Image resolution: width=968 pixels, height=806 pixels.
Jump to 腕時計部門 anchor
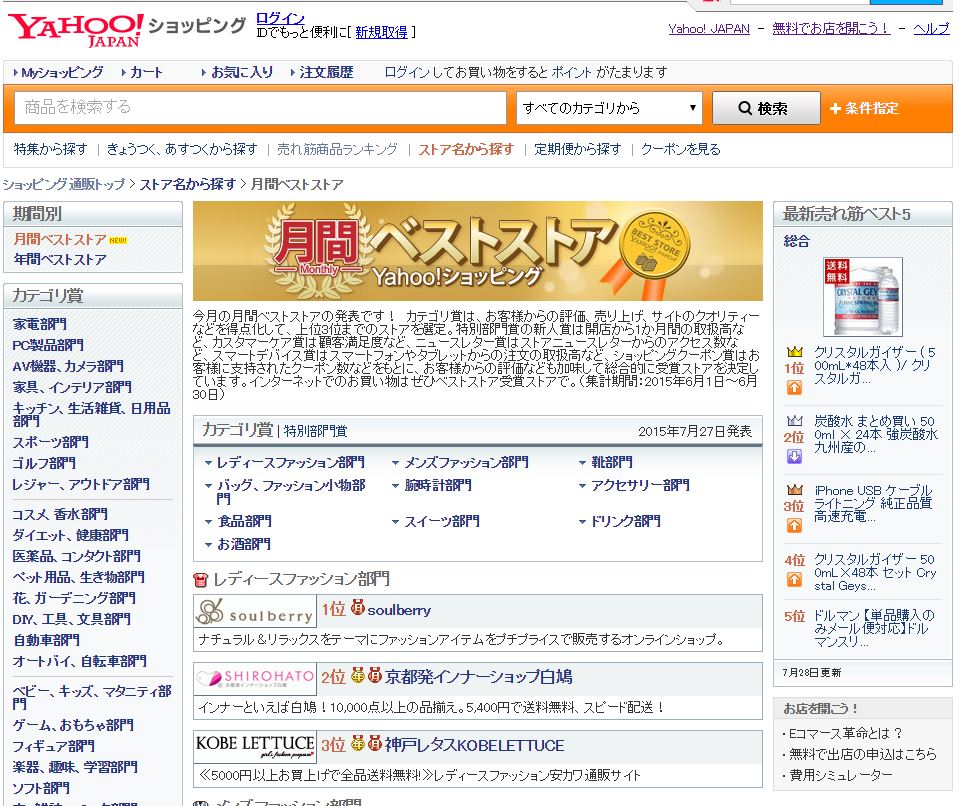(438, 486)
